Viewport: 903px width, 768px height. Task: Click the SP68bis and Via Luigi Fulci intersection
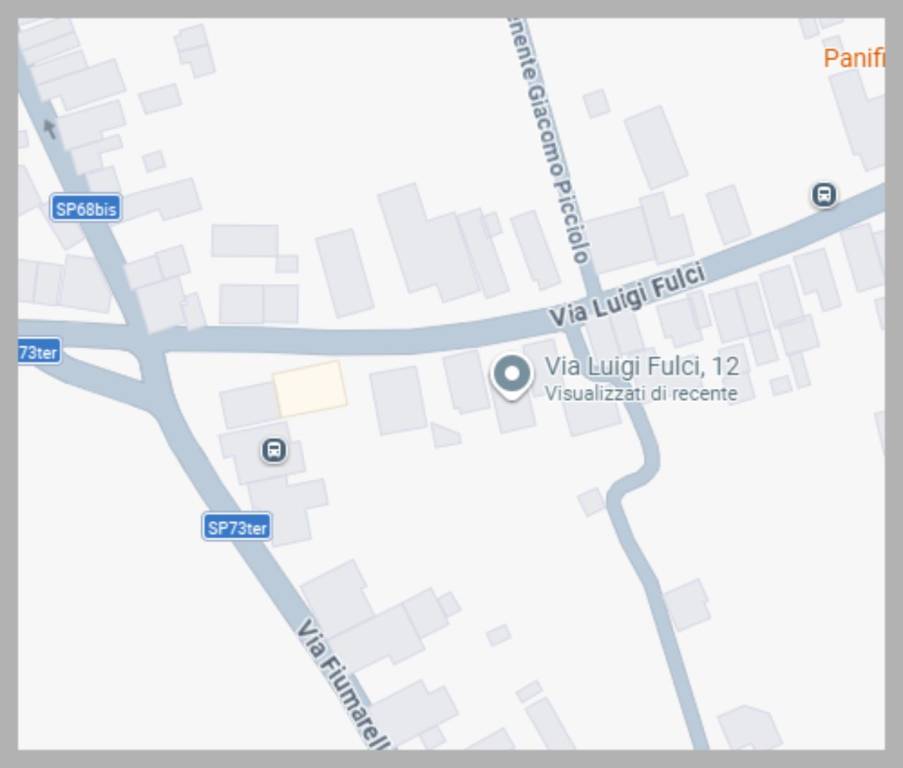[144, 340]
